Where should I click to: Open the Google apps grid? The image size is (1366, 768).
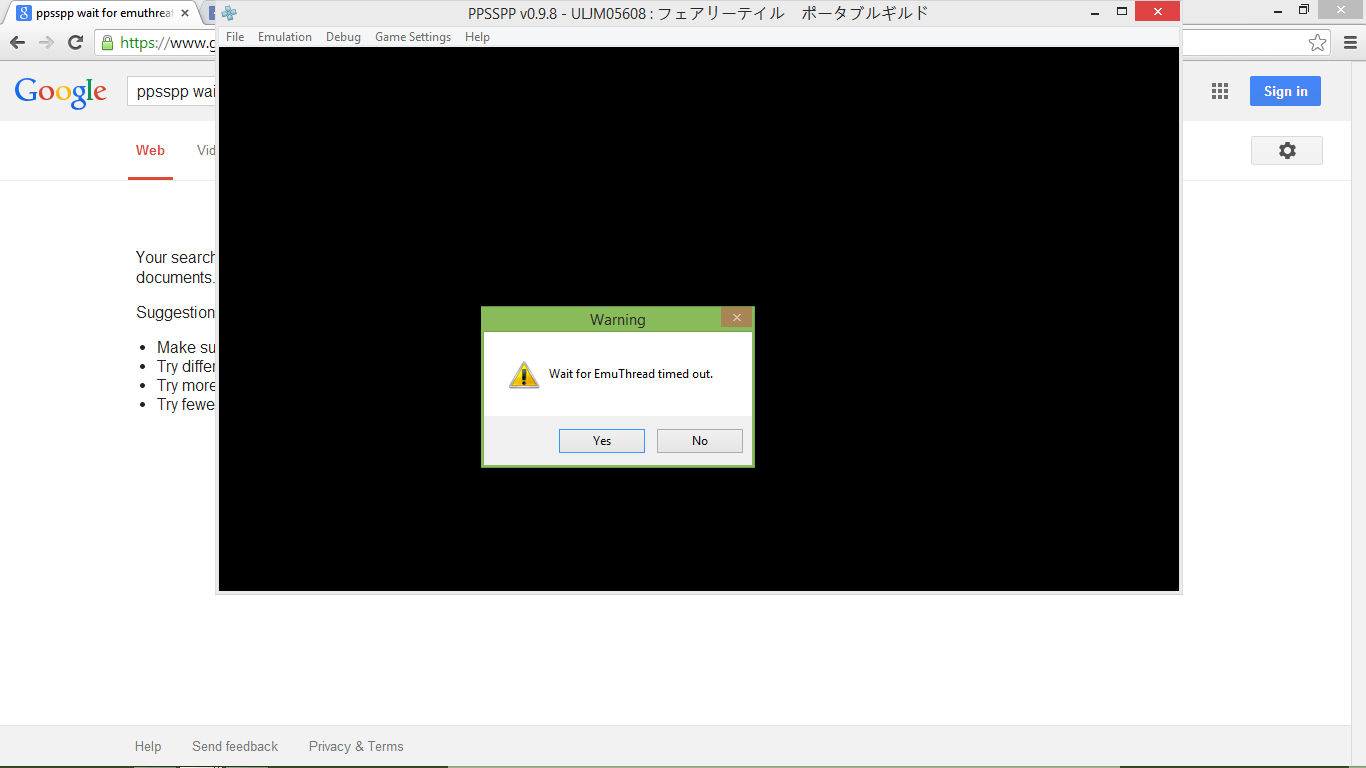coord(1219,91)
